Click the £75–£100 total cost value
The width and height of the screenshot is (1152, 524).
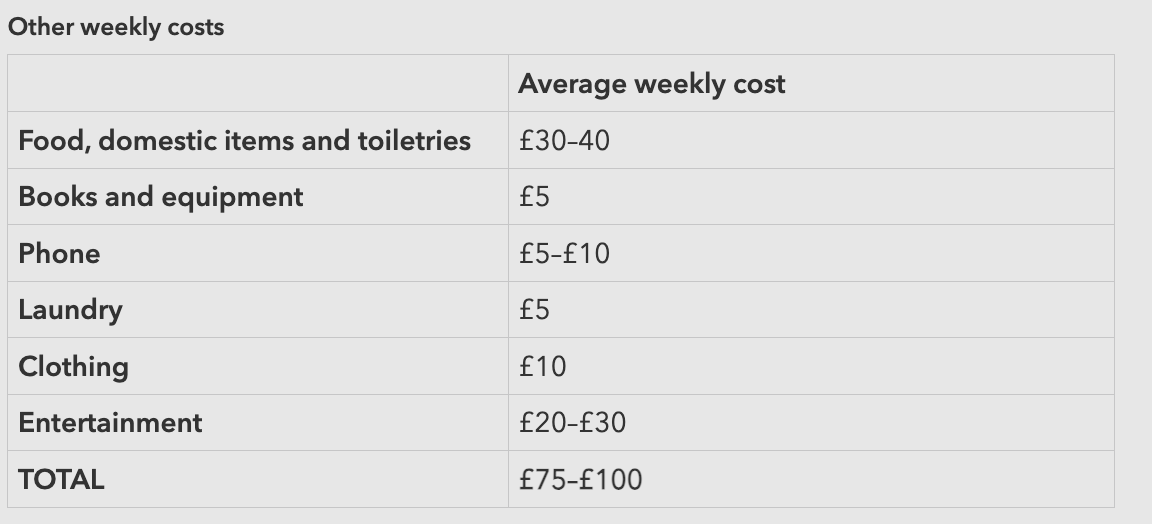pyautogui.click(x=580, y=480)
